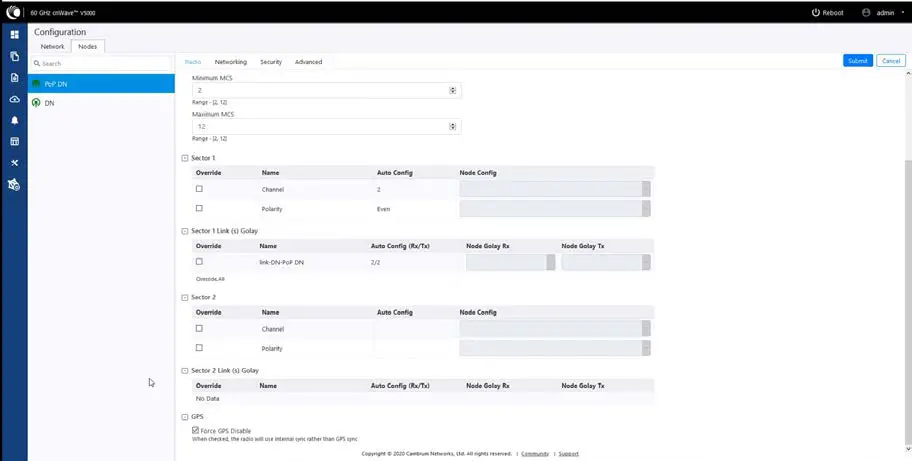
Task: Enable override for link-DN-PoP DN Golay
Action: [x=199, y=262]
